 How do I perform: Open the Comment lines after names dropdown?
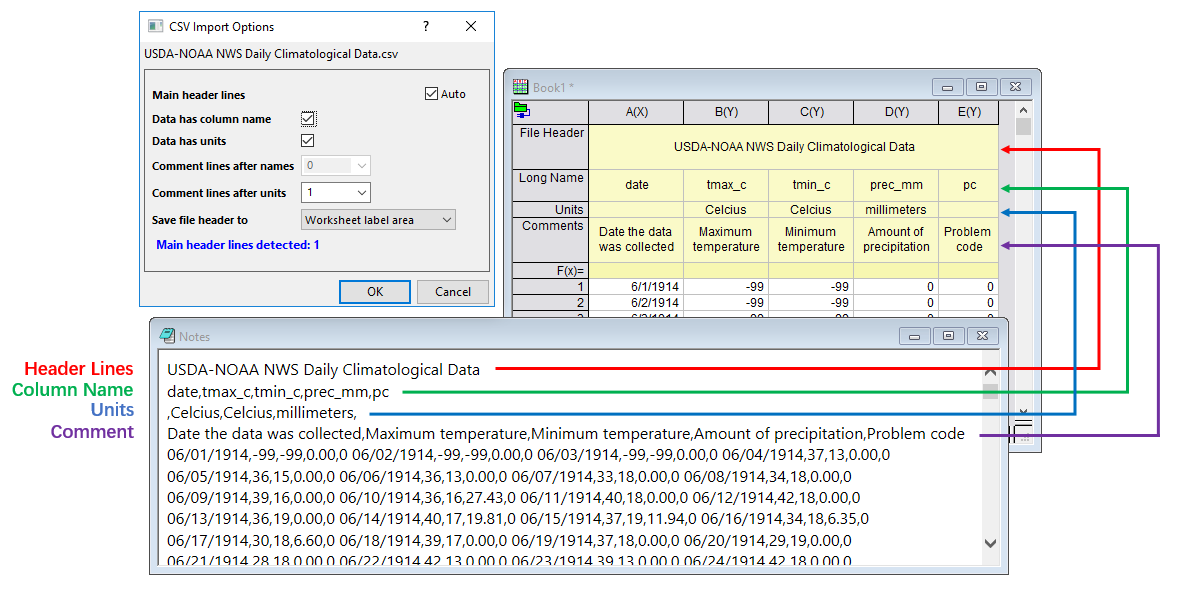point(362,166)
